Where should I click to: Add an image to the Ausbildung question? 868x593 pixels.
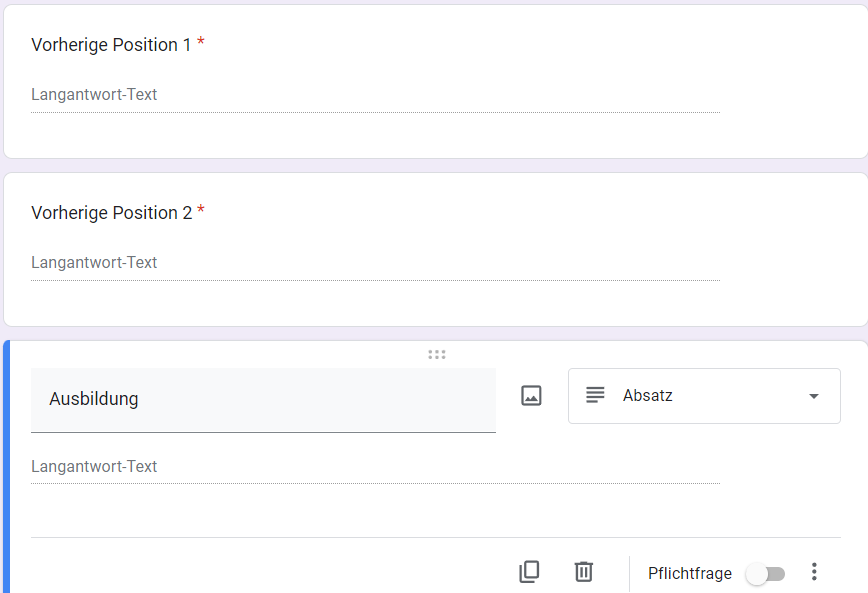click(x=531, y=396)
